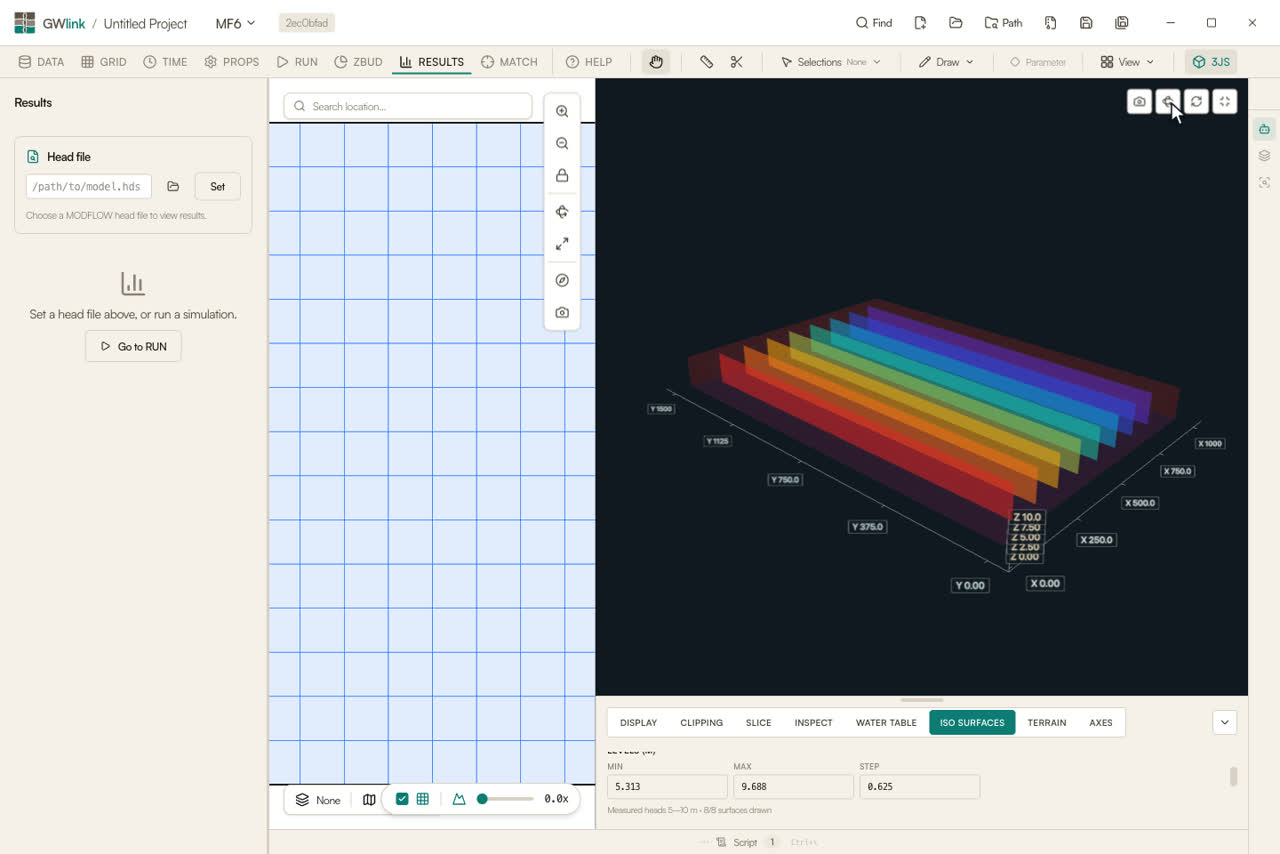Click the MIN level input field
The width and height of the screenshot is (1280, 854).
667,786
